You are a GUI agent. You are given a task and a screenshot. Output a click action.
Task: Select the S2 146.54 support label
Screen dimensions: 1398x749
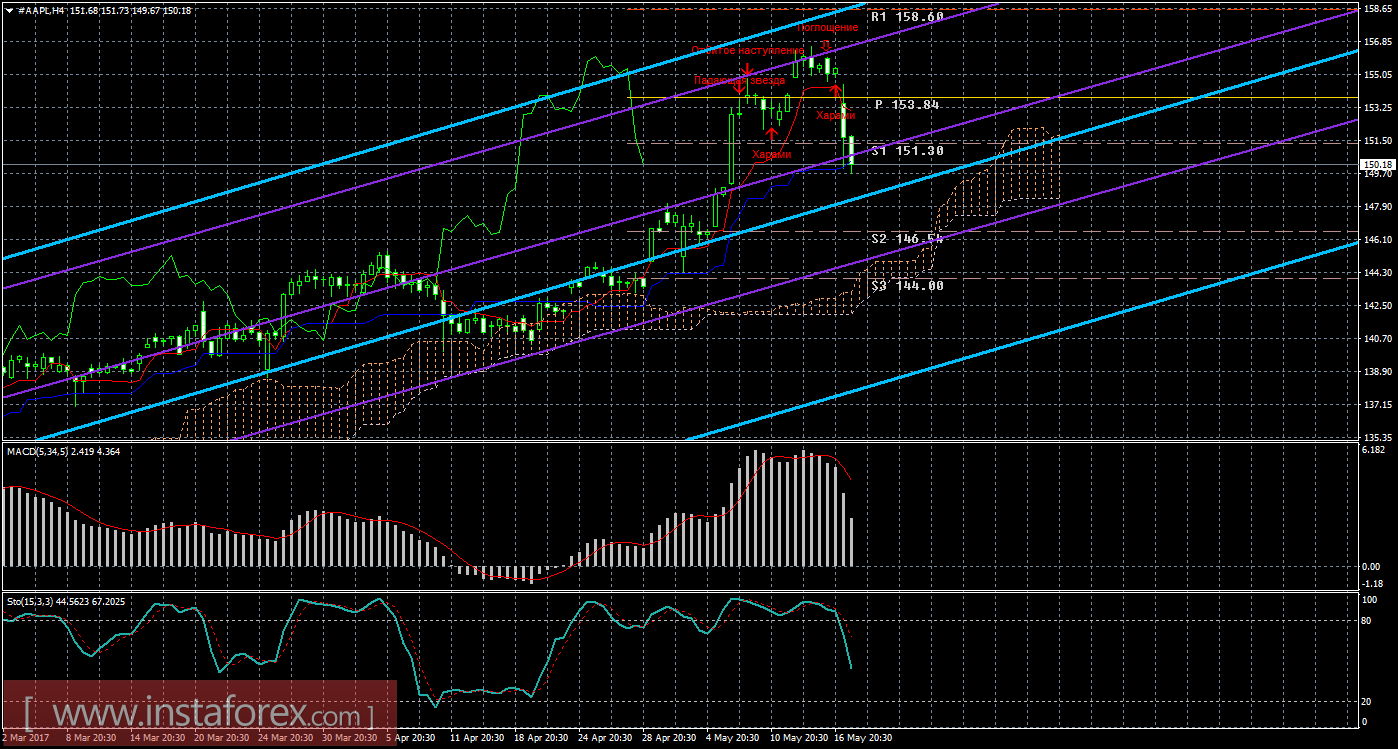pyautogui.click(x=907, y=239)
